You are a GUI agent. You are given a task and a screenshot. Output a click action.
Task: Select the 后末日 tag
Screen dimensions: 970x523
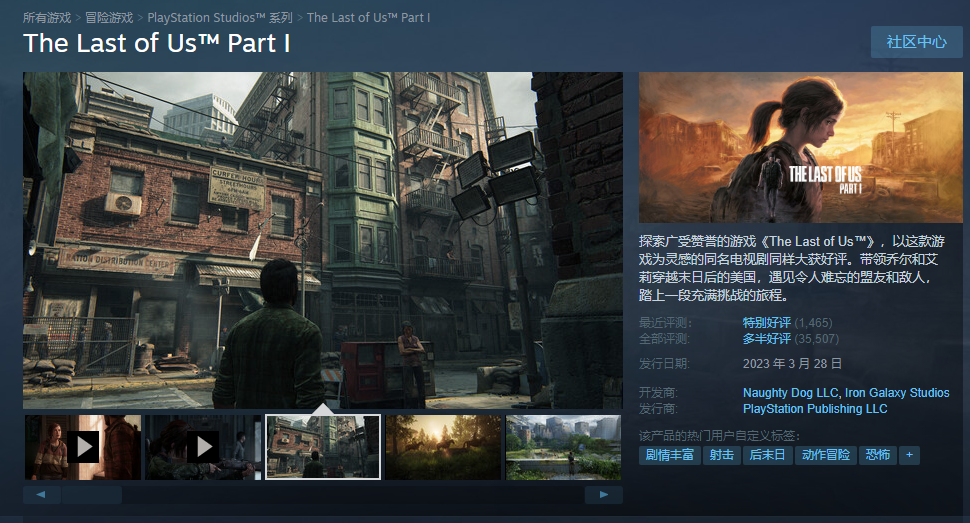pyautogui.click(x=767, y=455)
